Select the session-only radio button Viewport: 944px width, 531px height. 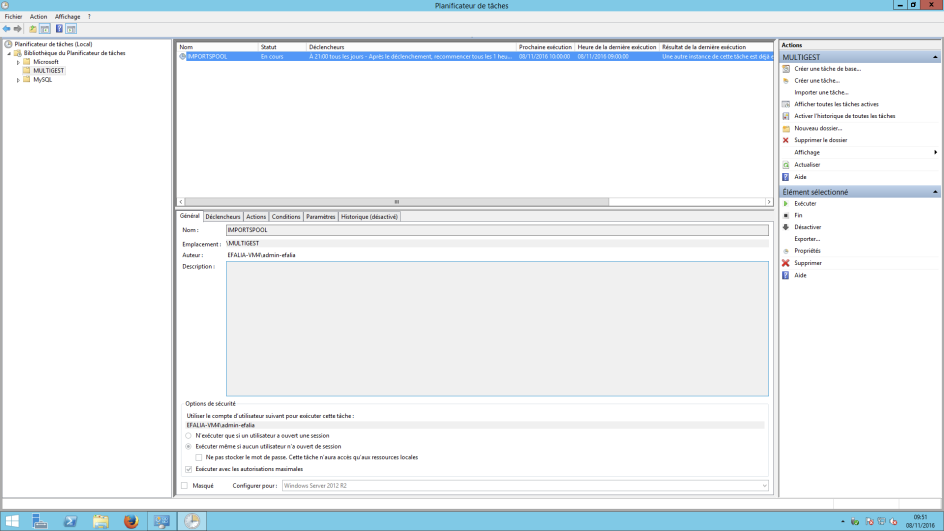click(x=189, y=436)
